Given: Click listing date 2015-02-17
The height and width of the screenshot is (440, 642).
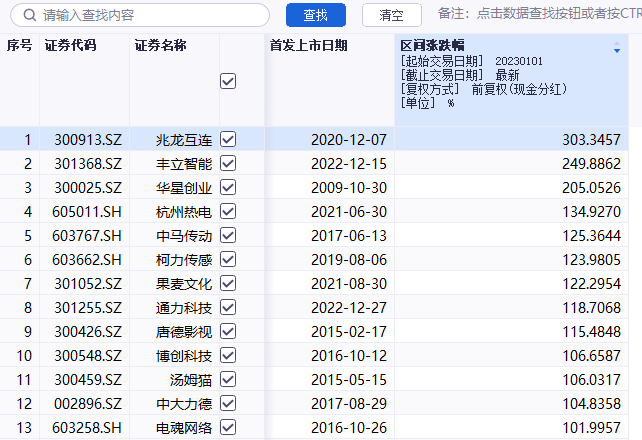Looking at the screenshot, I should [x=349, y=332].
